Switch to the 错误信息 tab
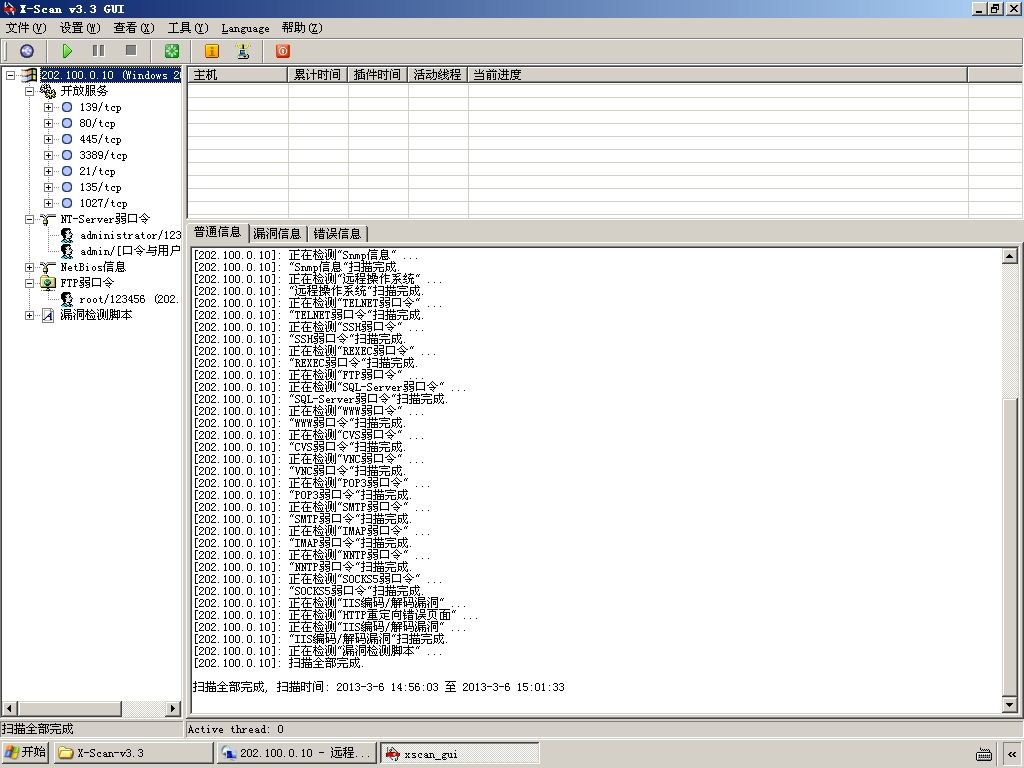This screenshot has width=1024, height=768. pos(337,234)
